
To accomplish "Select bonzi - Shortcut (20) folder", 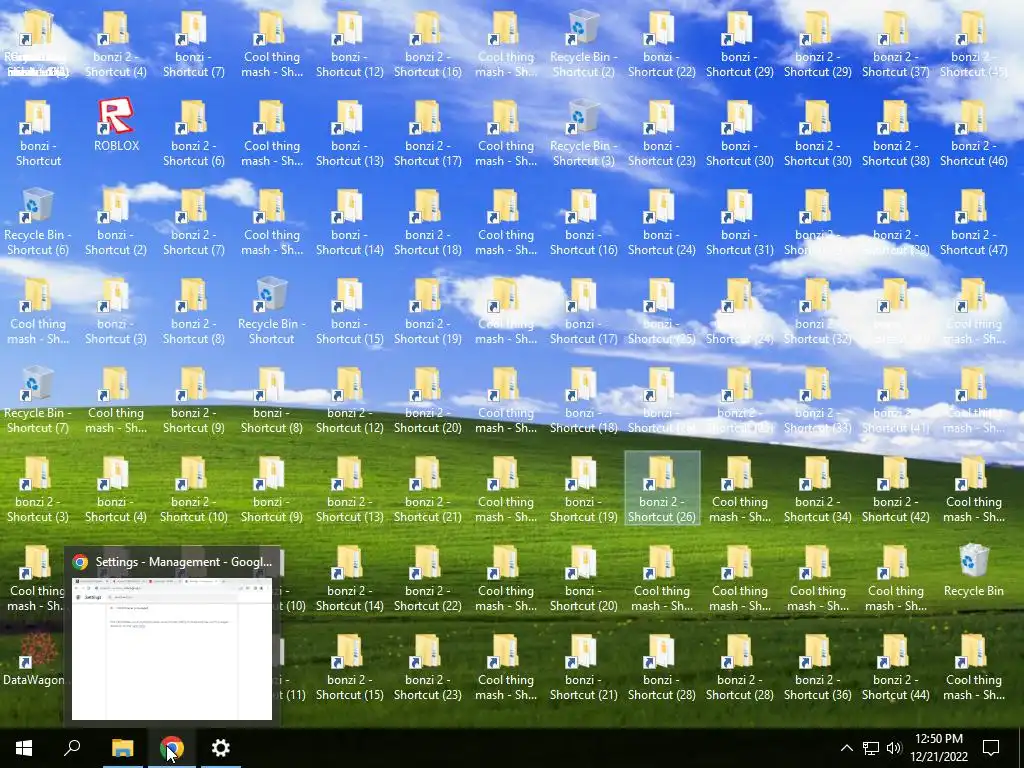I will coord(584,578).
